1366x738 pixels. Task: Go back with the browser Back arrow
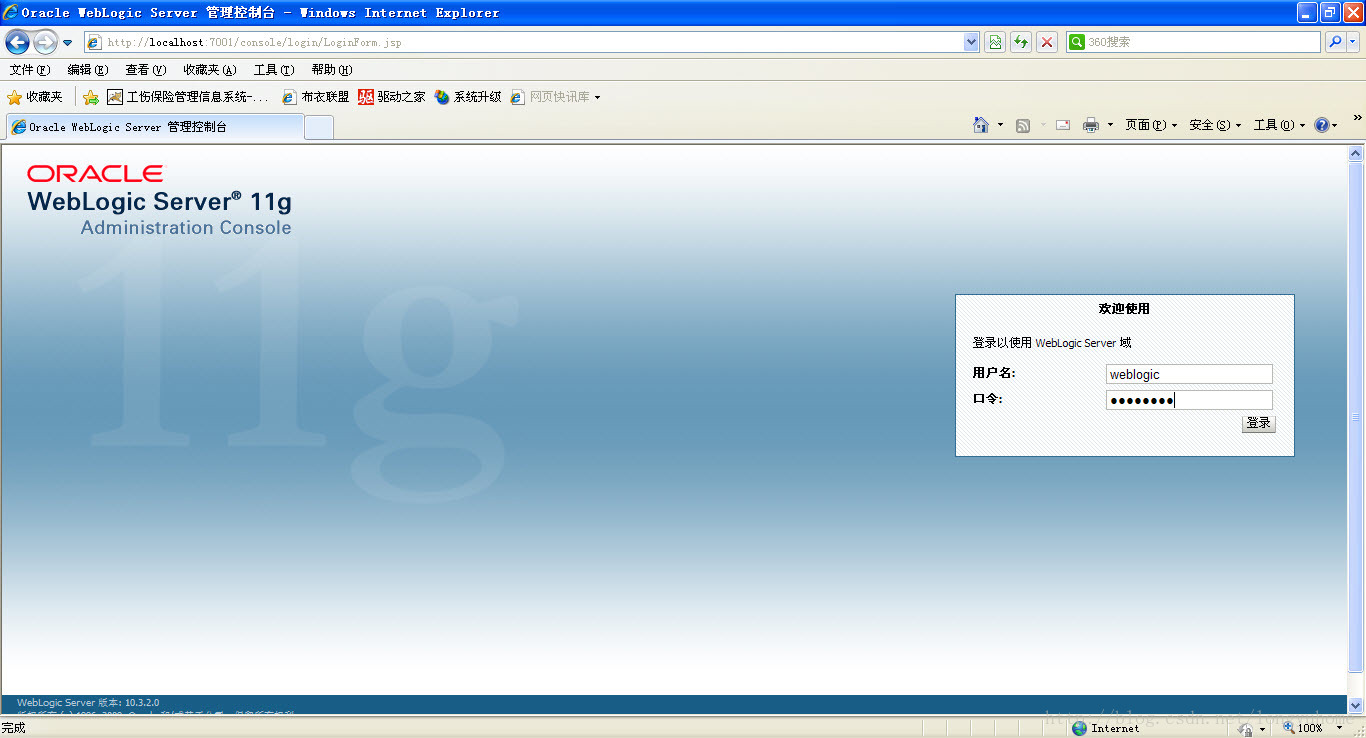17,42
